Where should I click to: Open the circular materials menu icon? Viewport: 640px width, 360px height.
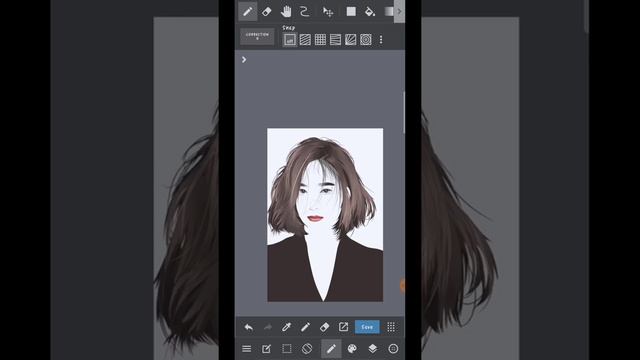tap(393, 349)
